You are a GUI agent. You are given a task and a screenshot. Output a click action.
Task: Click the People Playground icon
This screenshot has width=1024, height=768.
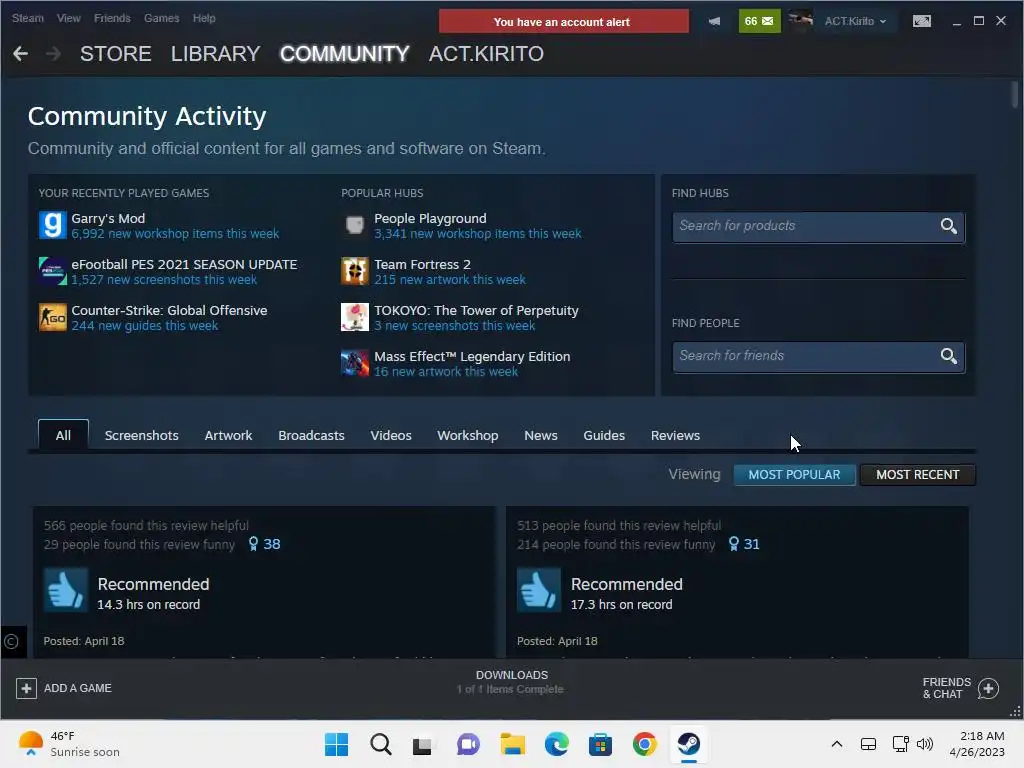click(355, 225)
